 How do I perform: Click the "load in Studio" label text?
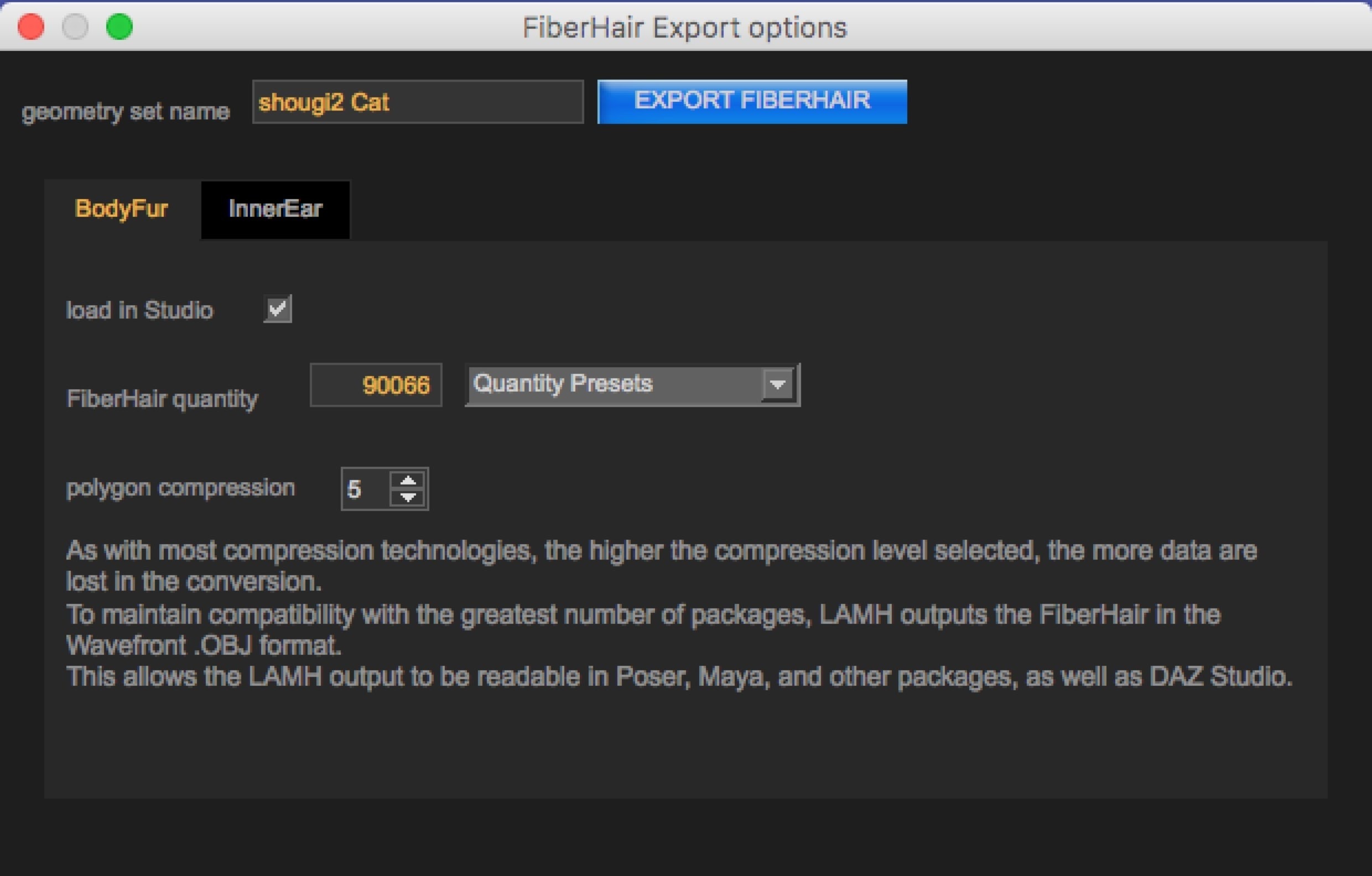(x=139, y=310)
